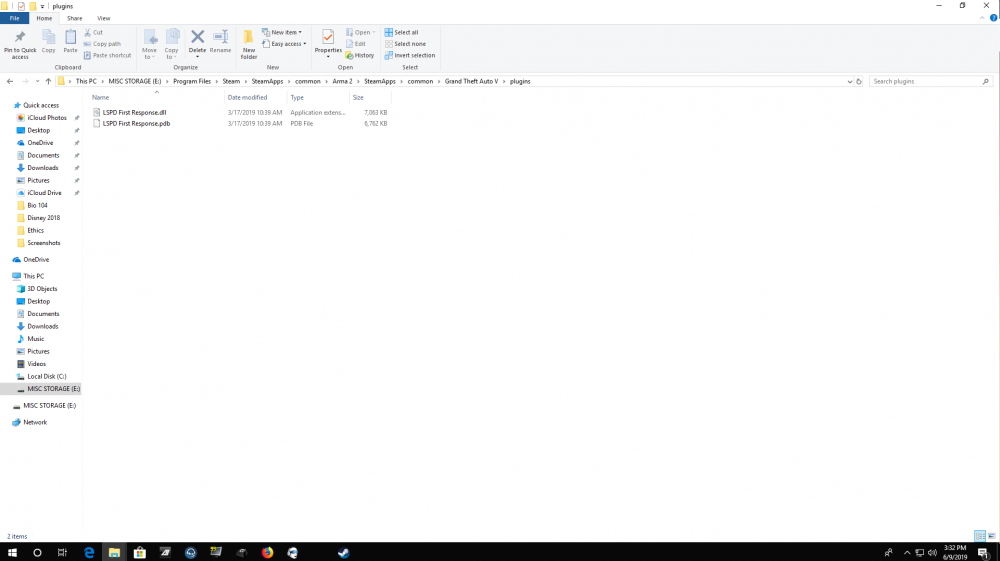Image resolution: width=1000 pixels, height=561 pixels.
Task: Open Steam from the taskbar
Action: [344, 552]
